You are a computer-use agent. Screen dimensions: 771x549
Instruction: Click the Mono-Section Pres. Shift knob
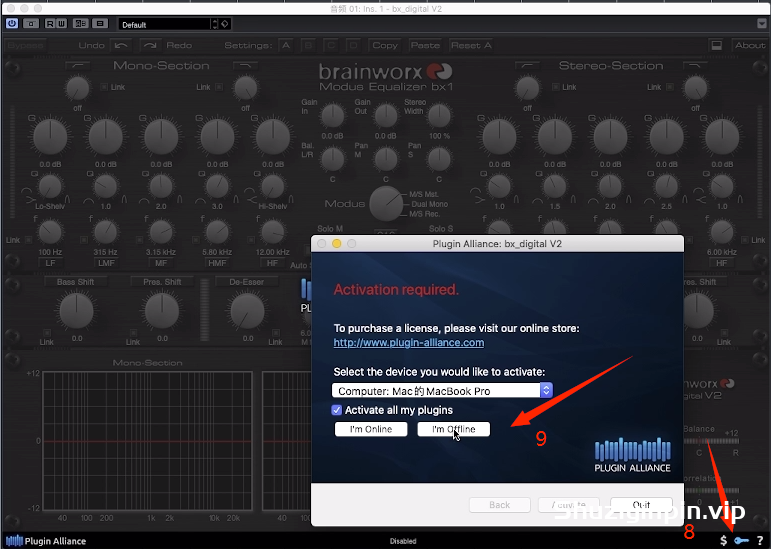[x=162, y=311]
